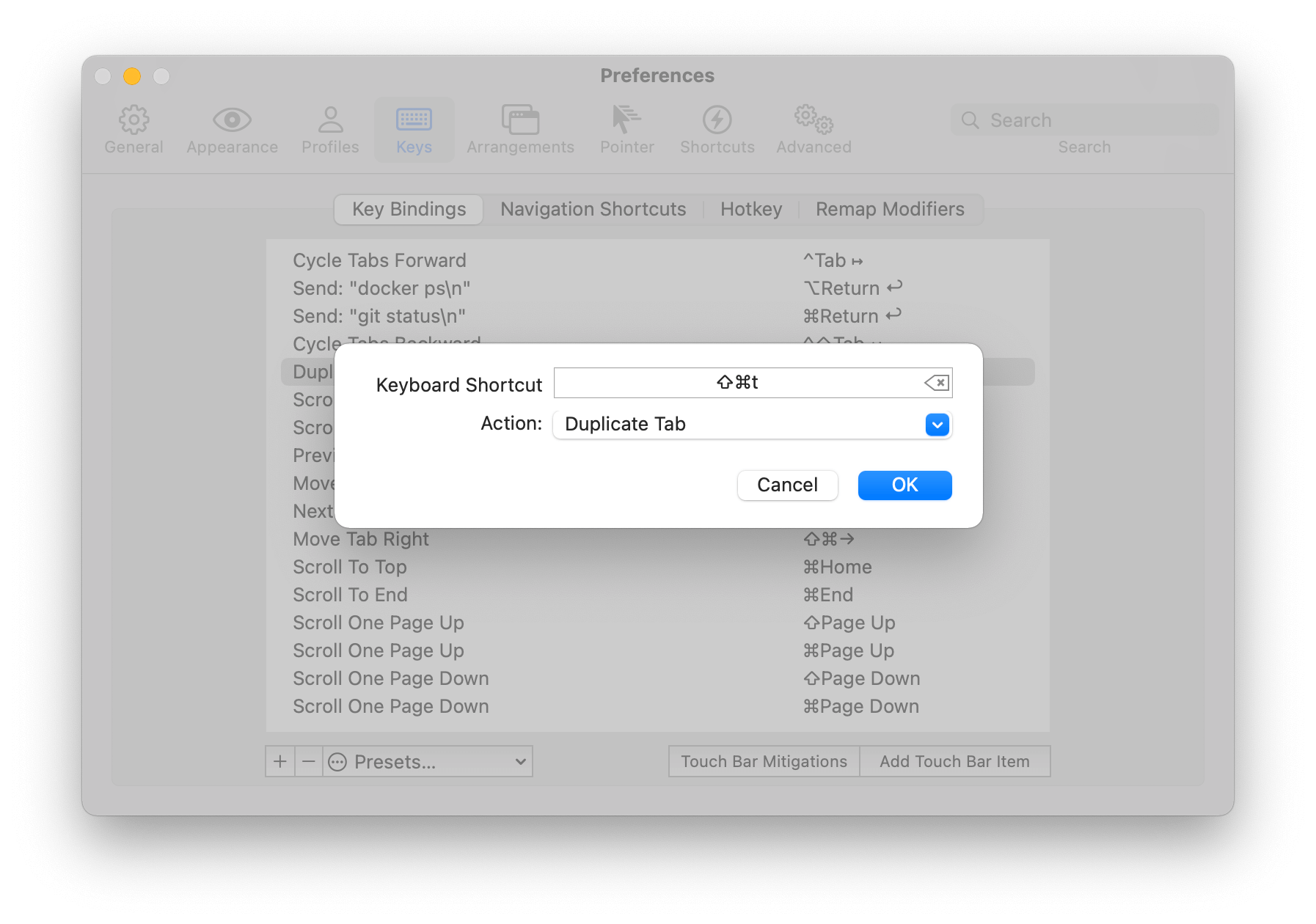Click the search magnifier icon

click(x=970, y=120)
